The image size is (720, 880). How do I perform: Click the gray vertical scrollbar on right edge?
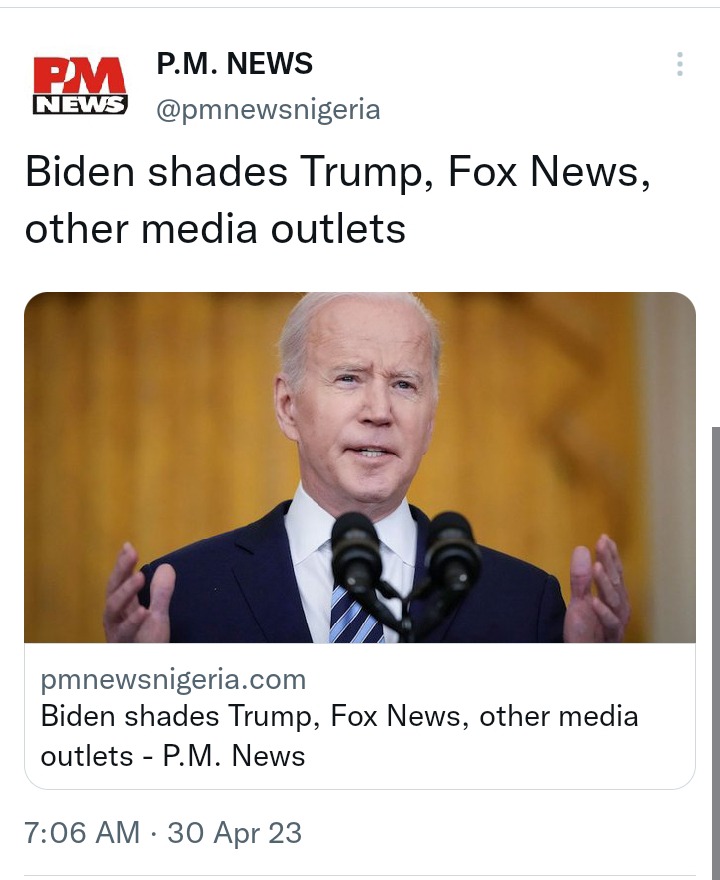pyautogui.click(x=716, y=651)
